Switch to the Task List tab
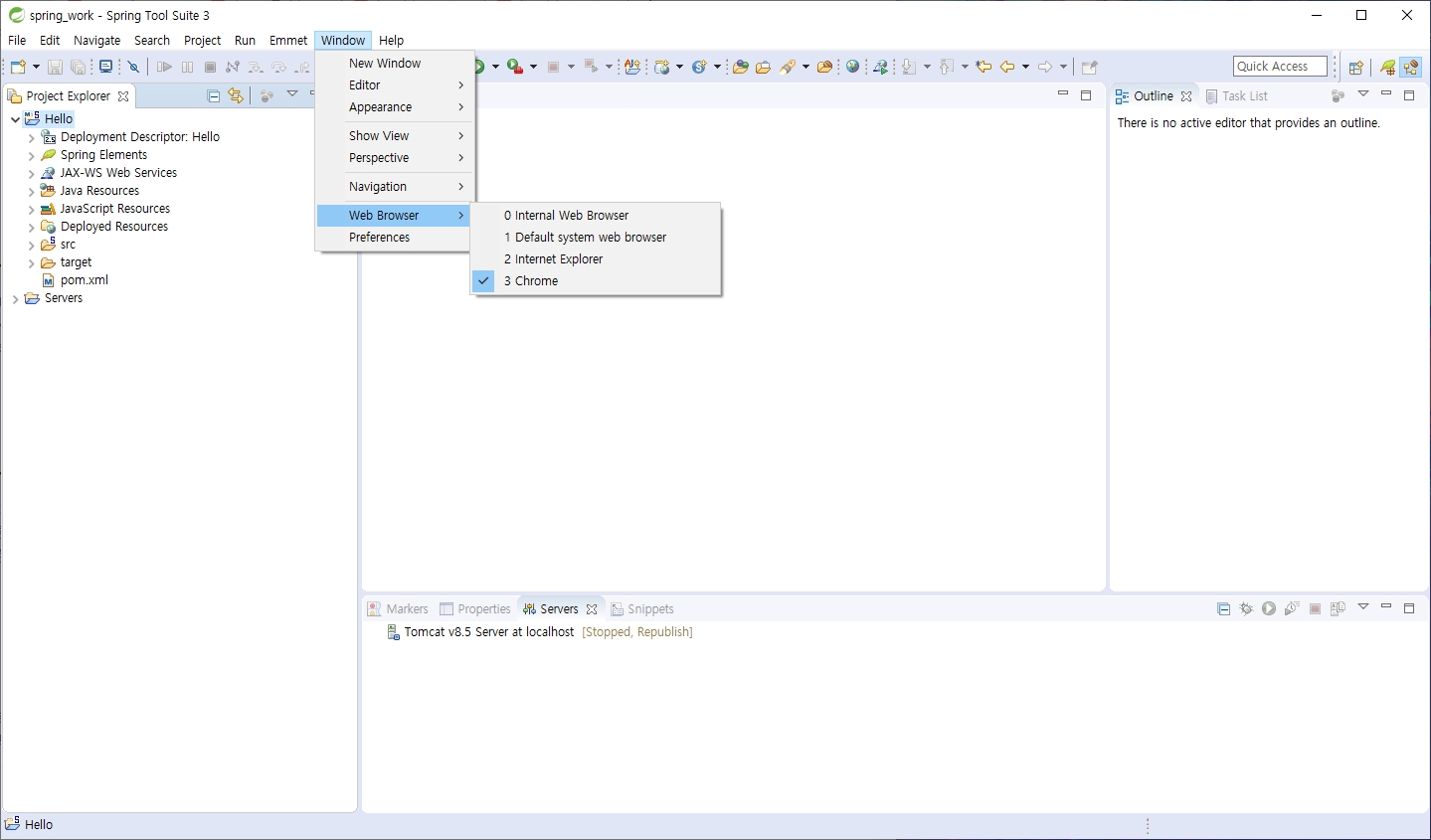Image resolution: width=1431 pixels, height=840 pixels. point(1237,96)
